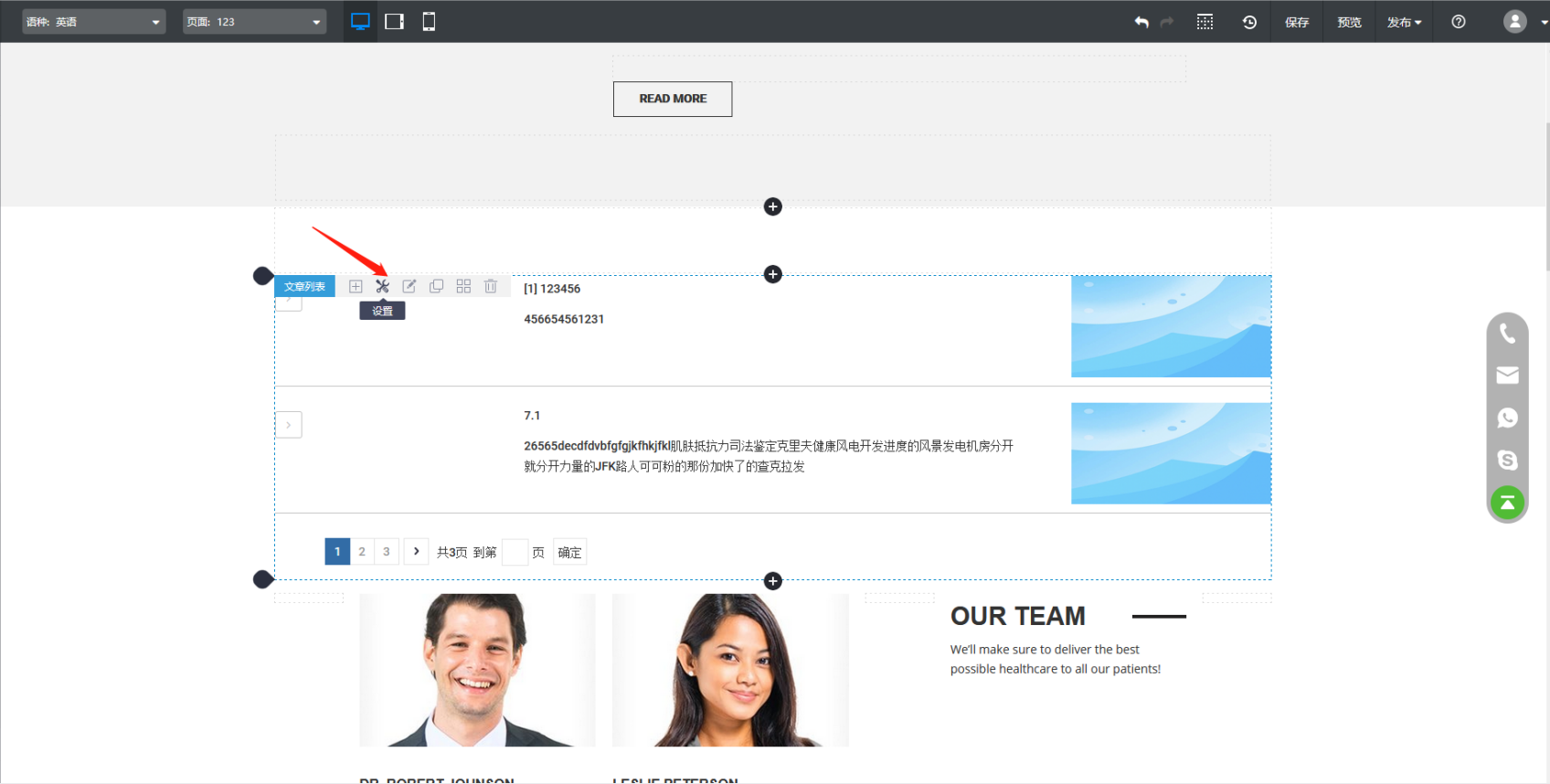Click the help question mark icon
The image size is (1550, 784).
point(1459,22)
